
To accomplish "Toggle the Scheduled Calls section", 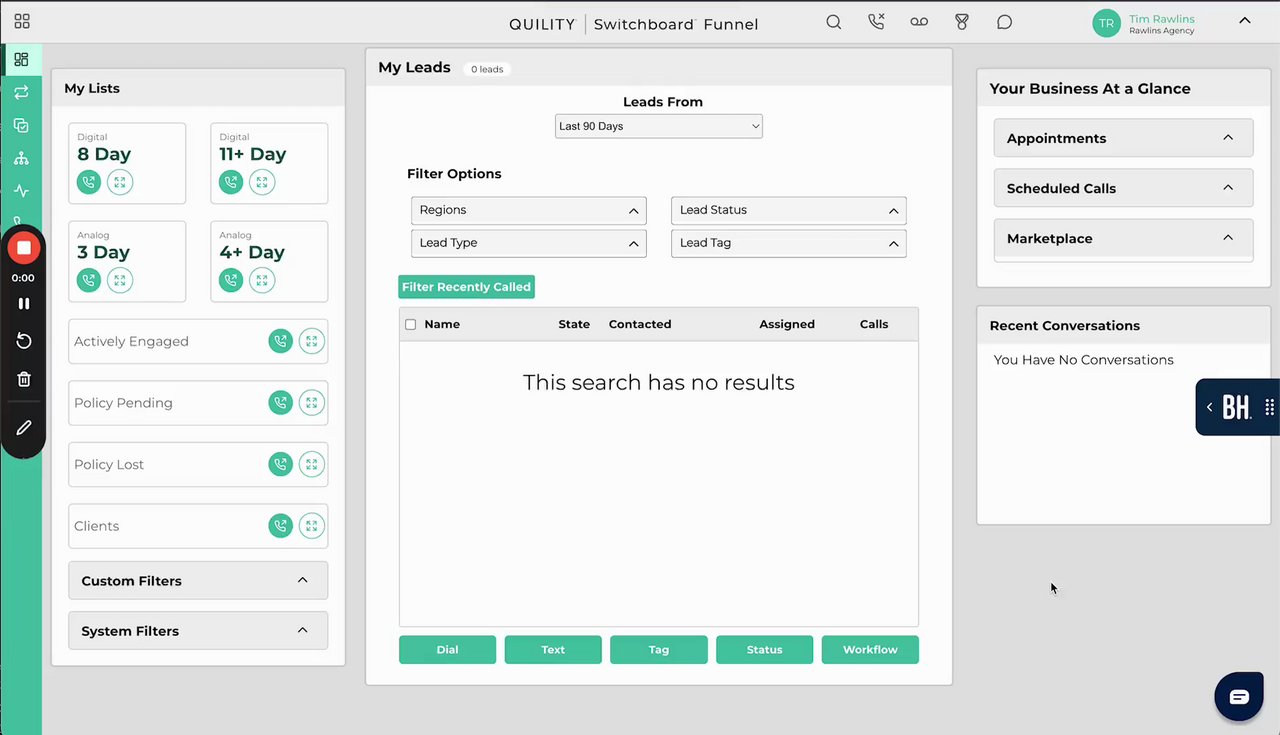I will click(1123, 188).
